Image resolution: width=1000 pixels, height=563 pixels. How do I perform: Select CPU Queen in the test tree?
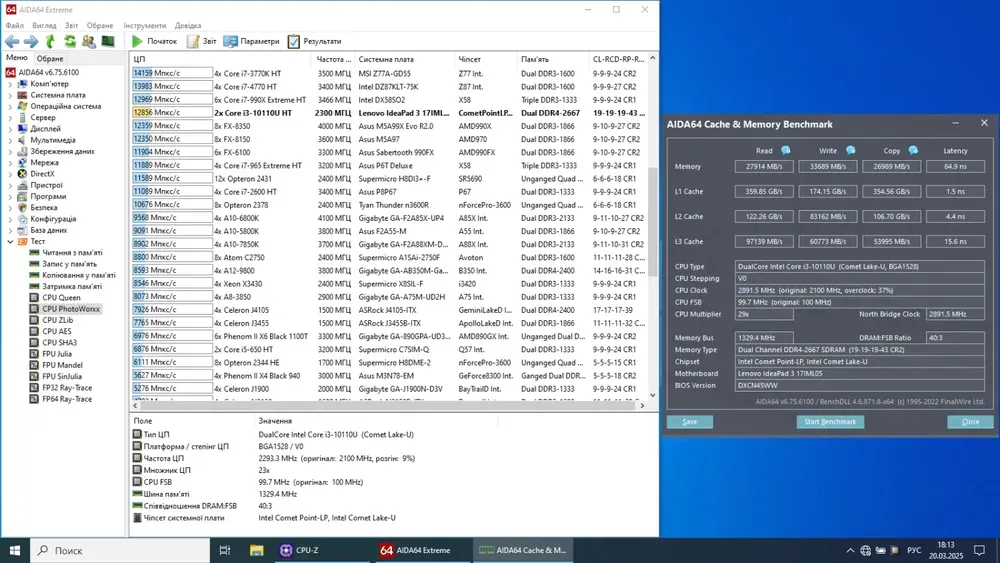[x=60, y=297]
